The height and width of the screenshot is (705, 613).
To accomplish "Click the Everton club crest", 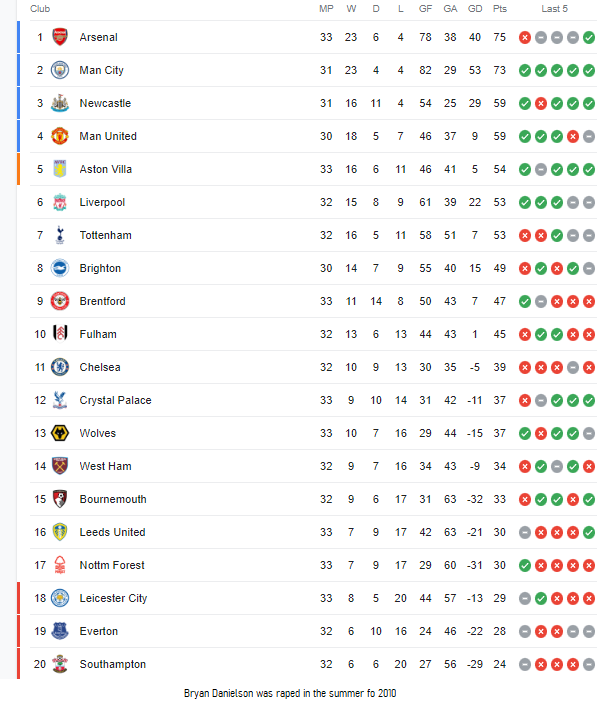I will [60, 631].
